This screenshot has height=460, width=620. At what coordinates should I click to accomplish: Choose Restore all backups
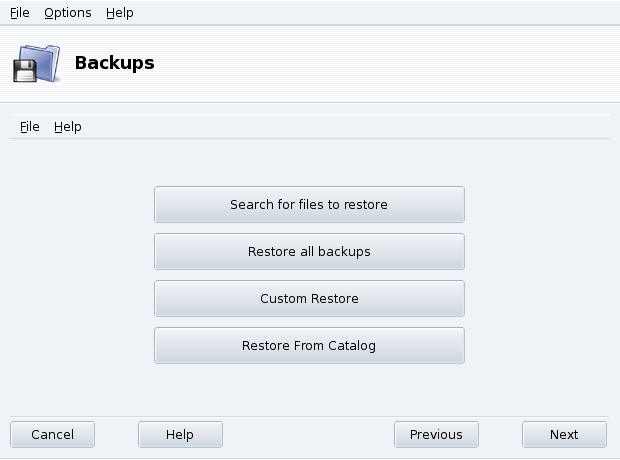(309, 251)
